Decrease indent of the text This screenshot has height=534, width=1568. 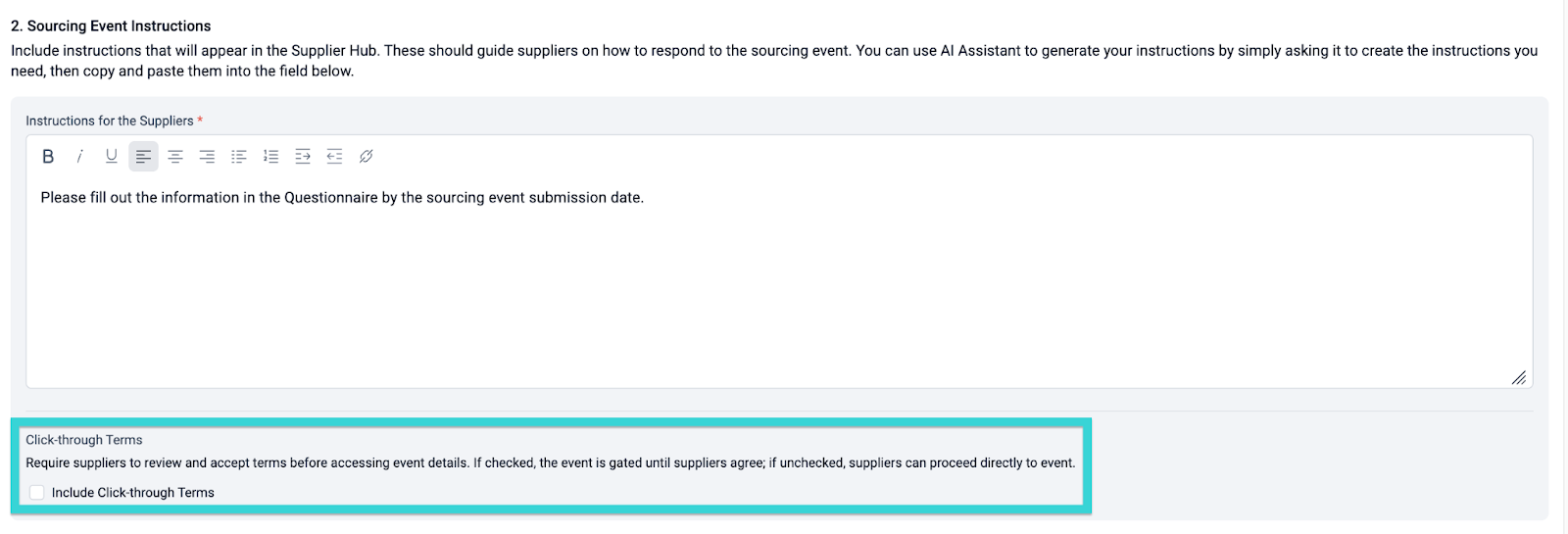(x=334, y=157)
